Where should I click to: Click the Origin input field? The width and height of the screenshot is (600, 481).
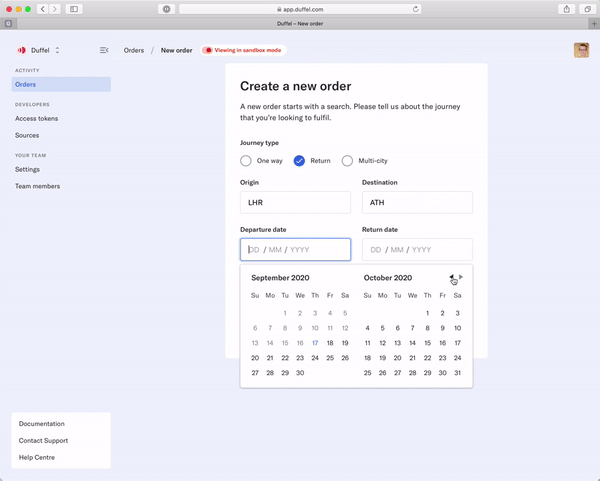coord(295,202)
